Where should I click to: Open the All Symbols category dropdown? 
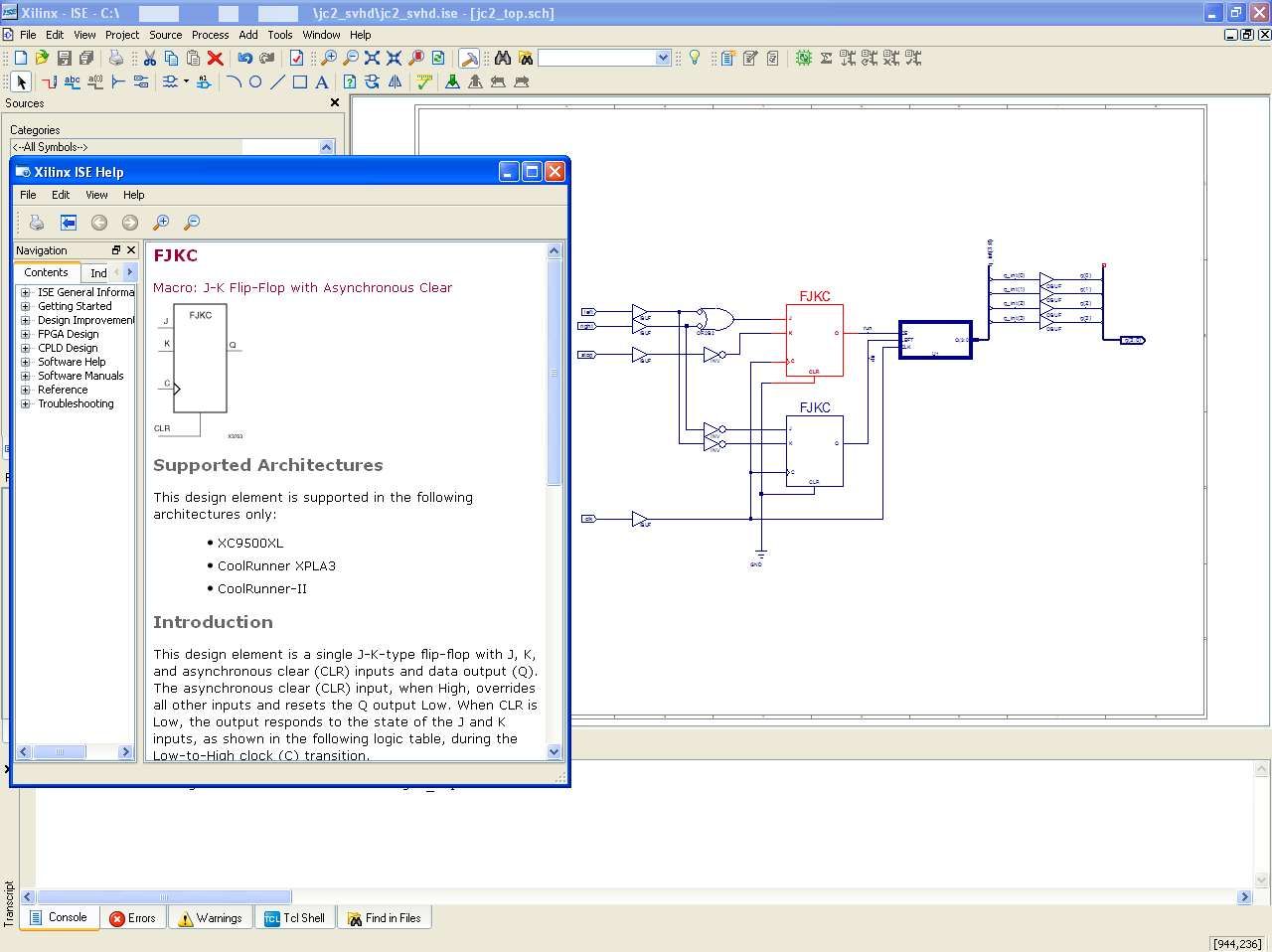pos(327,146)
